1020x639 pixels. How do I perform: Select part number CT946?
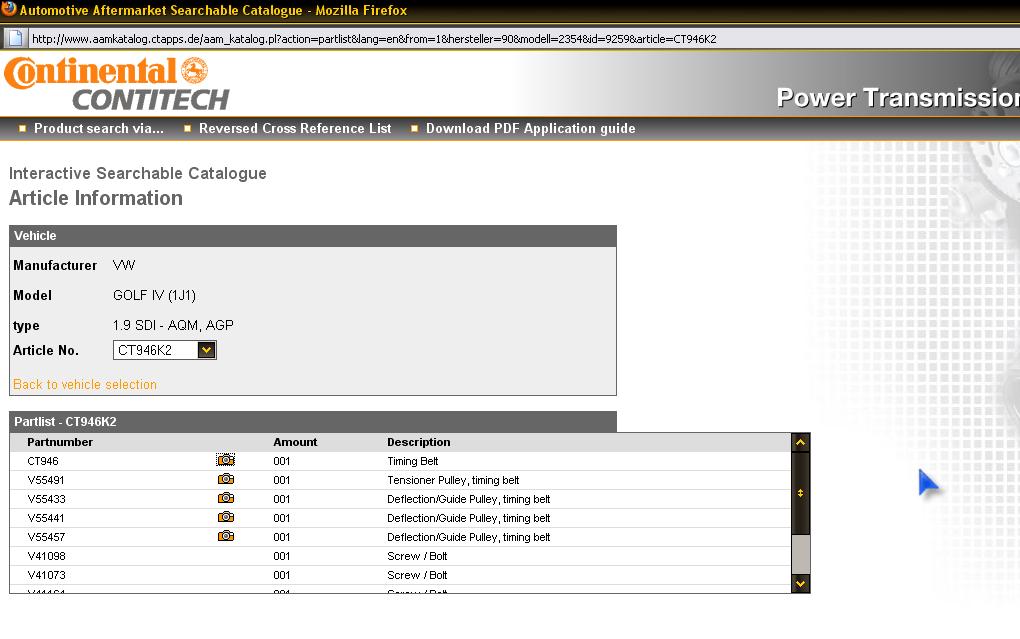pos(43,461)
